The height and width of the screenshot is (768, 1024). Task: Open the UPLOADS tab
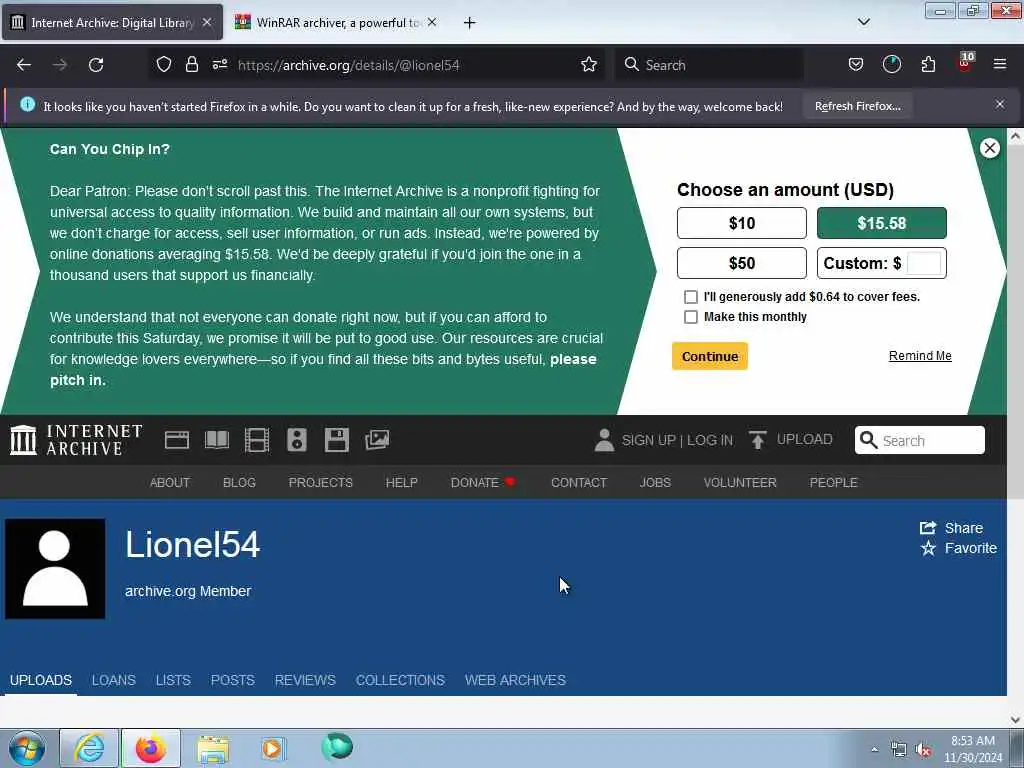pos(40,680)
